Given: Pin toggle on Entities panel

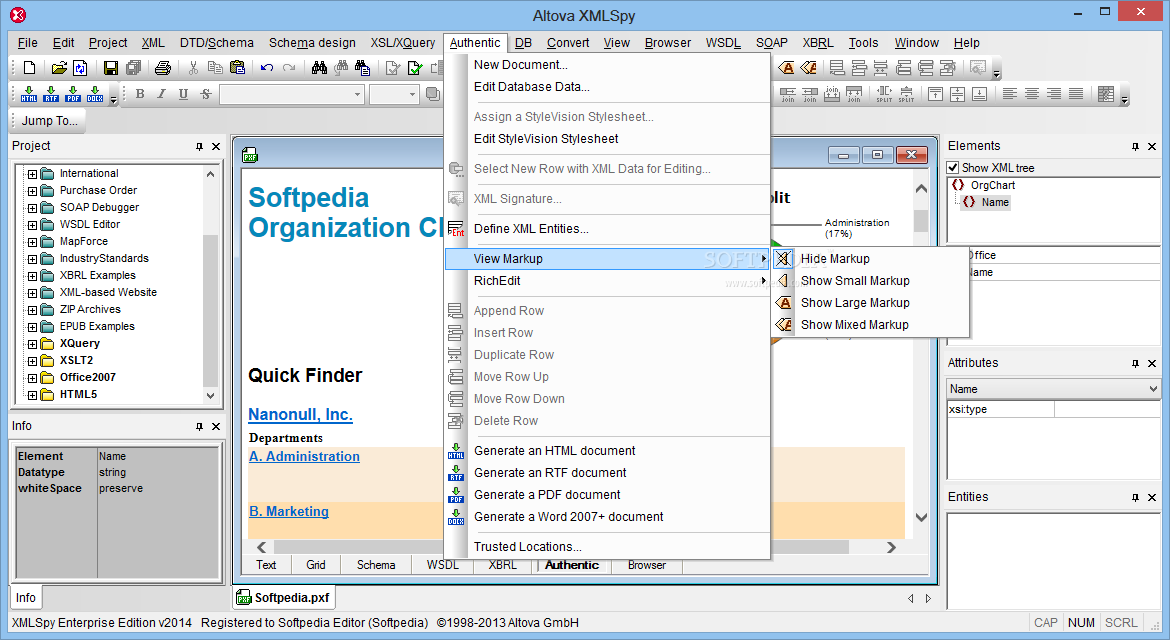Looking at the screenshot, I should [1135, 498].
